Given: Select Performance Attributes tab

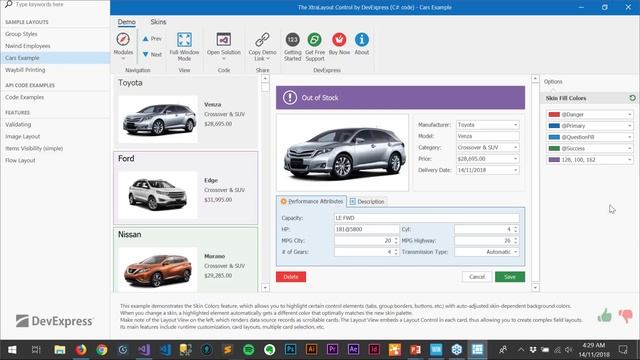Looking at the screenshot, I should [311, 201].
